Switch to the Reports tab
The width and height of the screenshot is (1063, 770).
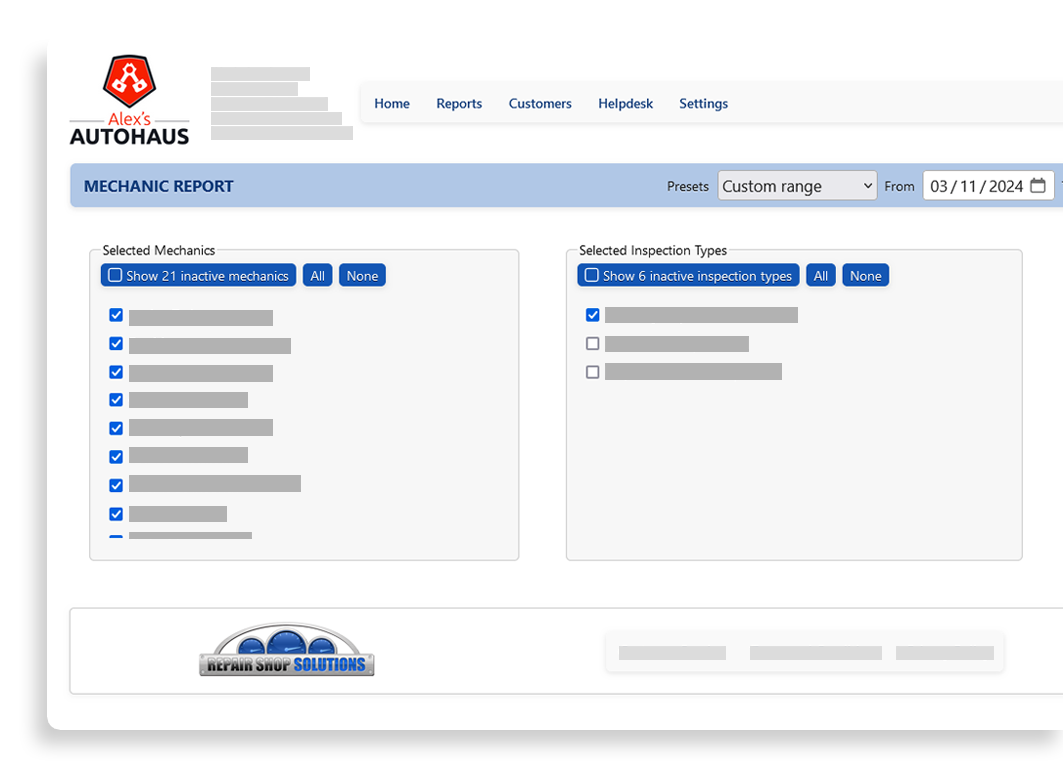coord(459,103)
